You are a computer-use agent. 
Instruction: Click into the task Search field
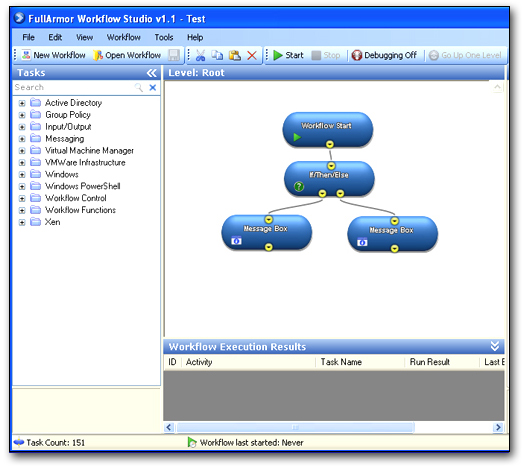point(73,87)
